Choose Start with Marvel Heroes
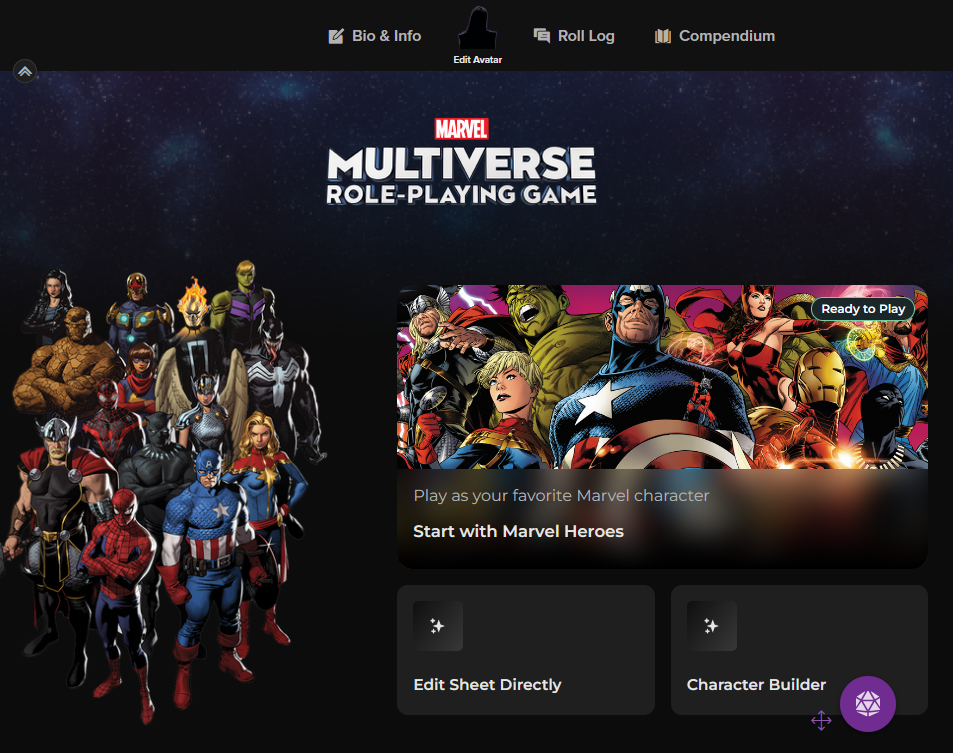Screen dimensions: 953x753 tap(518, 531)
